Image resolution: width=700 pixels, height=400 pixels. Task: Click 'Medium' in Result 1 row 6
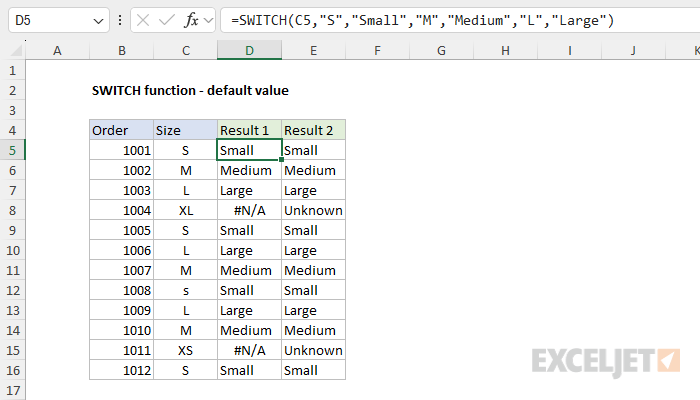tap(250, 170)
